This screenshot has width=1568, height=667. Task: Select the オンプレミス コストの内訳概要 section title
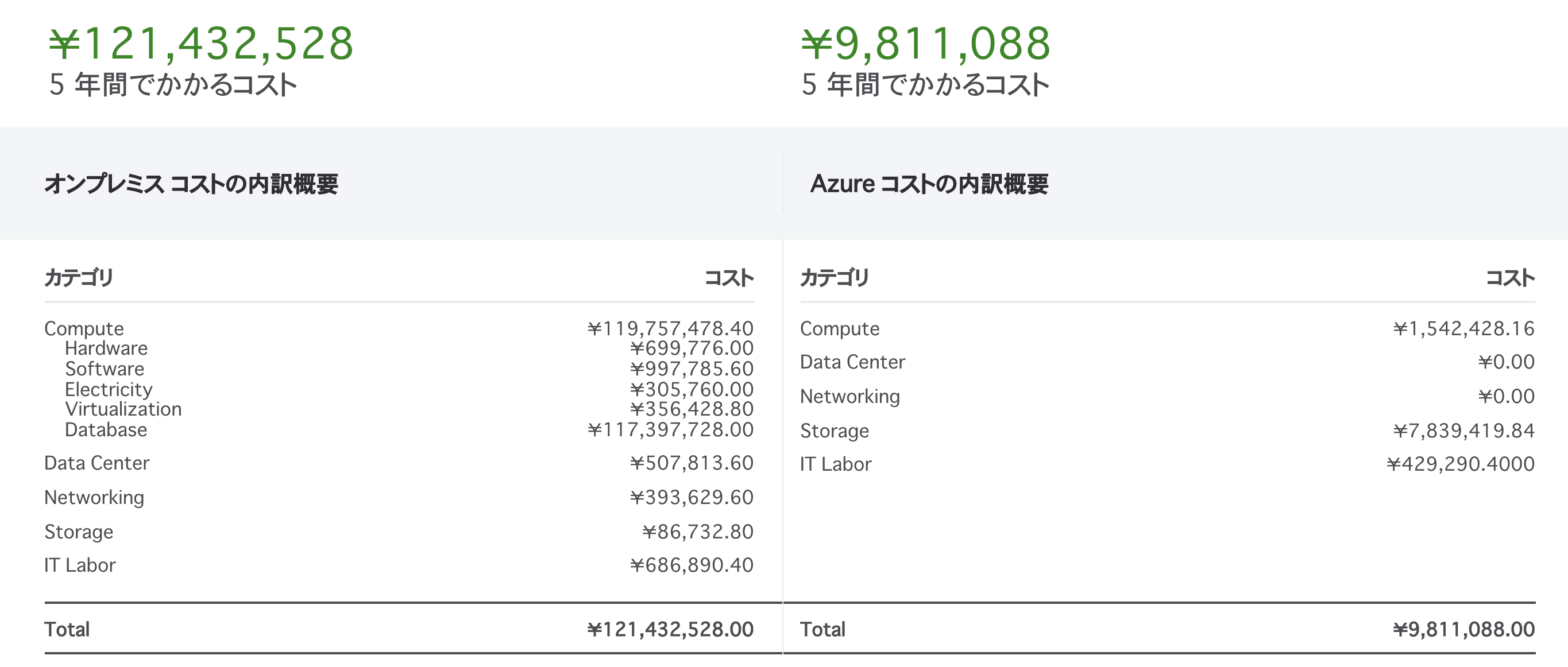191,184
